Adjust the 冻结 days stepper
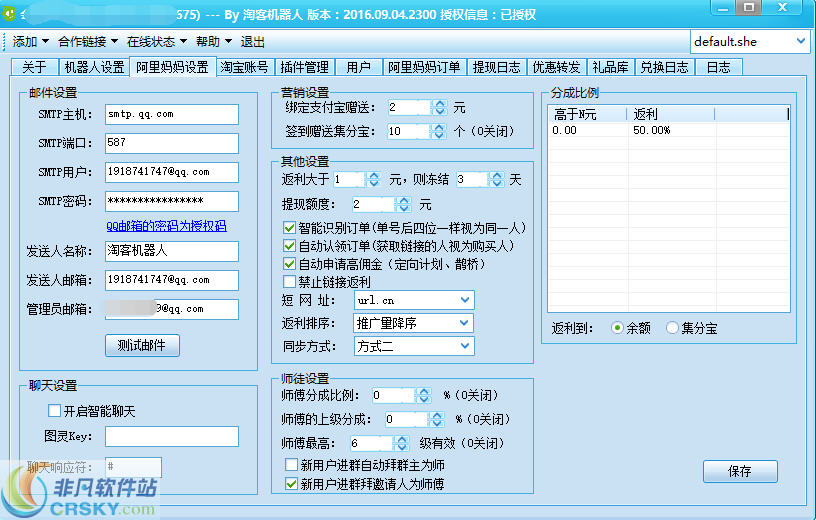The image size is (816, 520). tap(497, 180)
